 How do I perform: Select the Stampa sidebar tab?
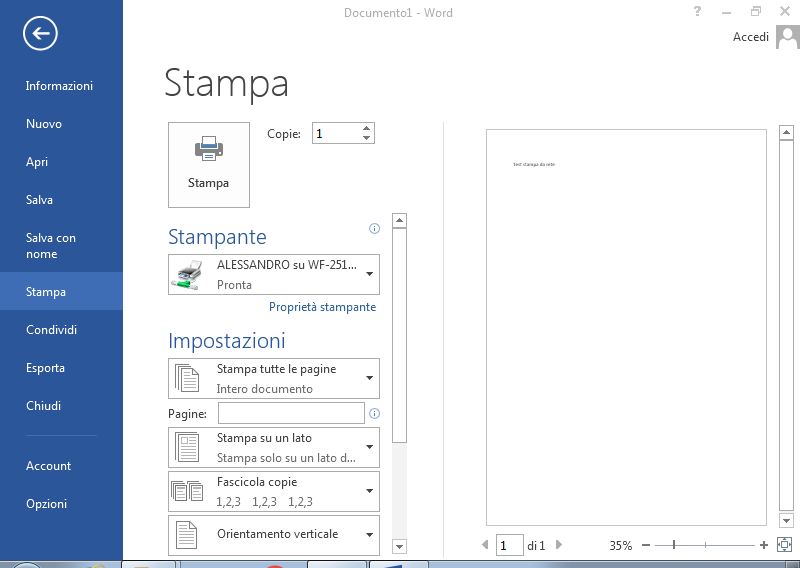(x=61, y=291)
